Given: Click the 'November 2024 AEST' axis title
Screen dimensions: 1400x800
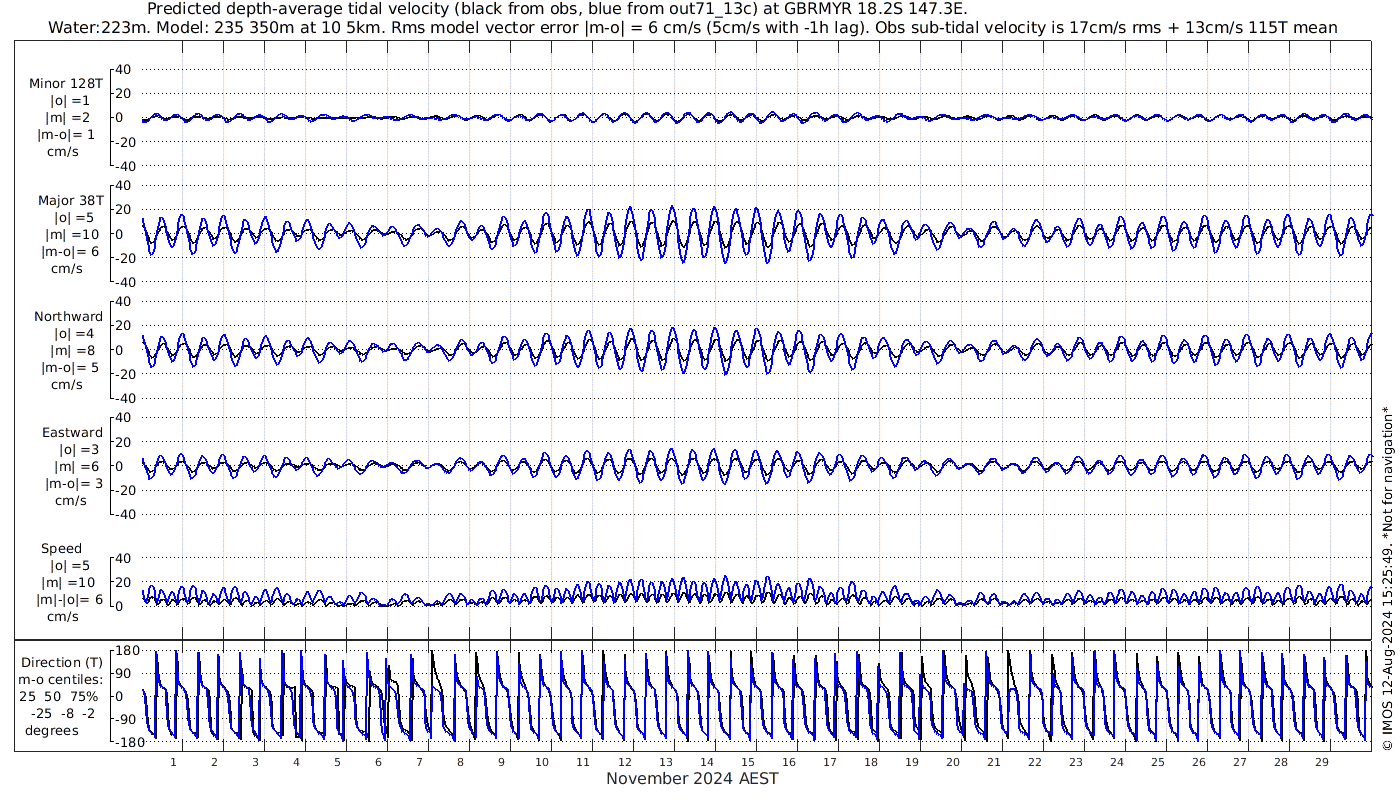Looking at the screenshot, I should pos(692,778).
